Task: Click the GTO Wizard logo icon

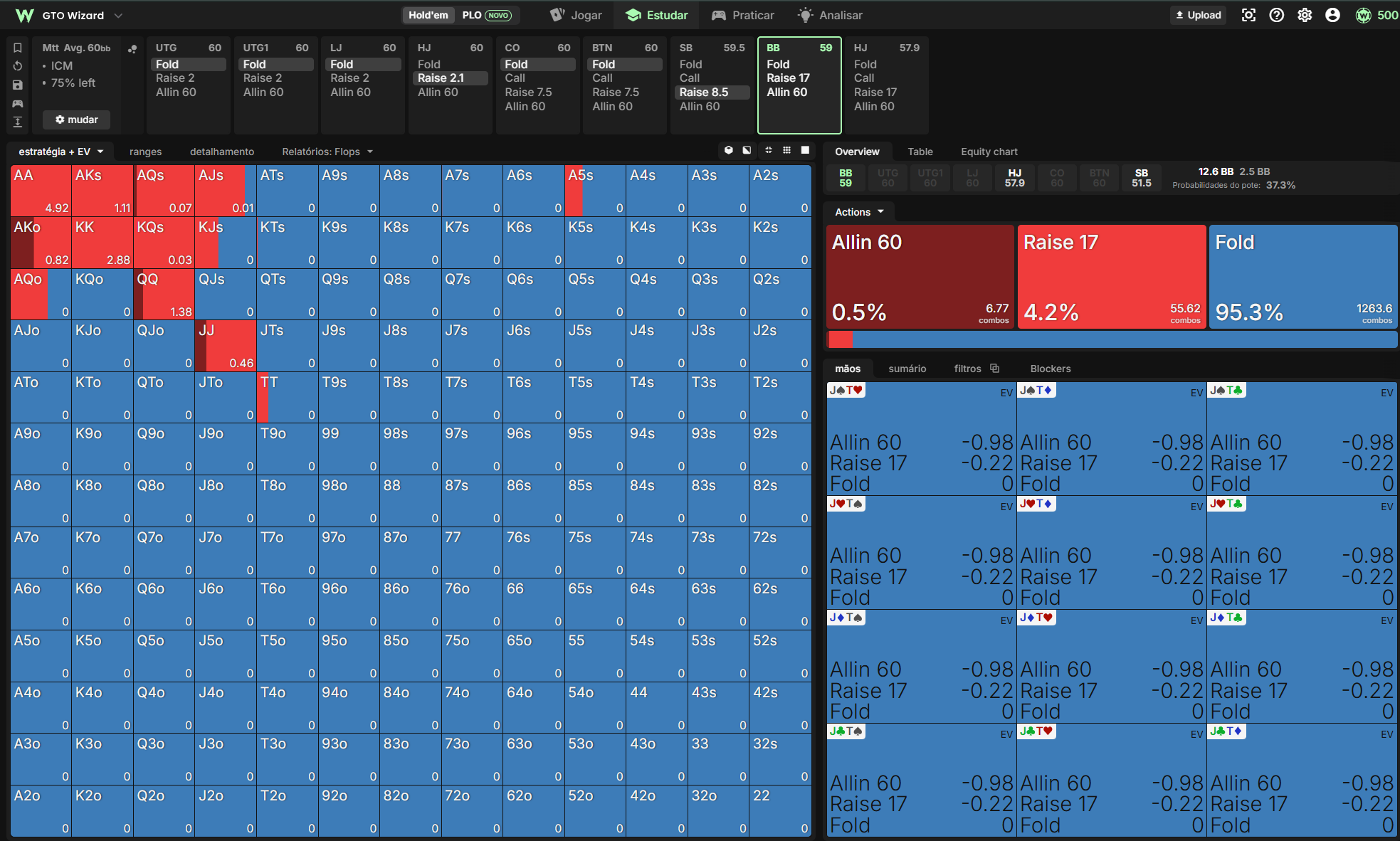Action: pyautogui.click(x=24, y=15)
